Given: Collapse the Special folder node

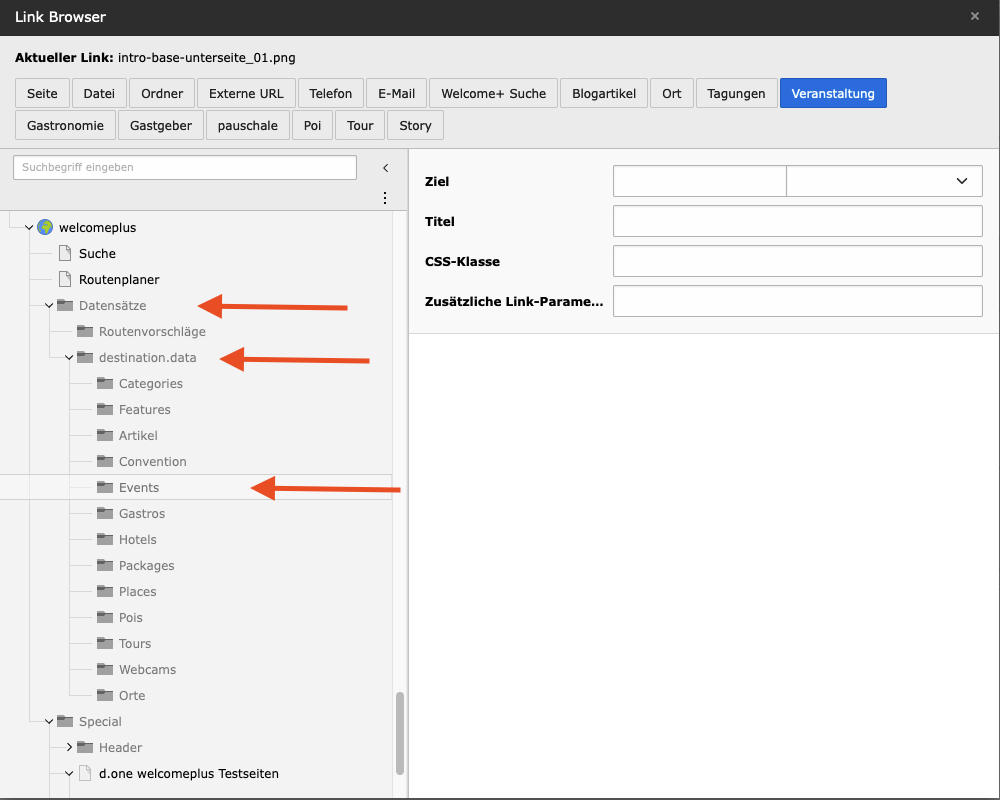Looking at the screenshot, I should coord(49,722).
